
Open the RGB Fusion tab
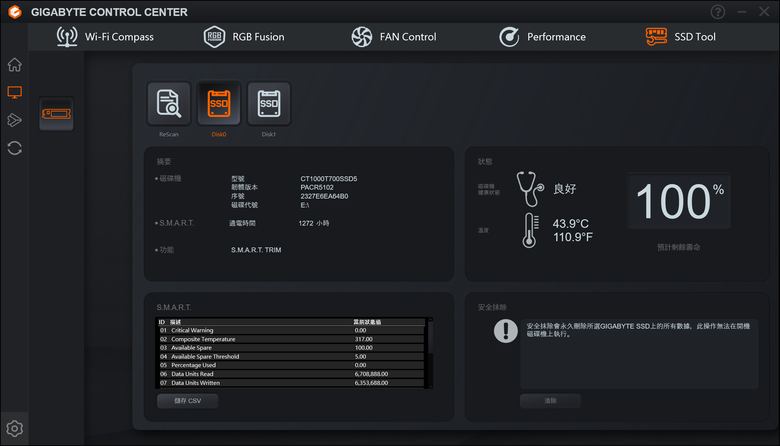click(244, 37)
